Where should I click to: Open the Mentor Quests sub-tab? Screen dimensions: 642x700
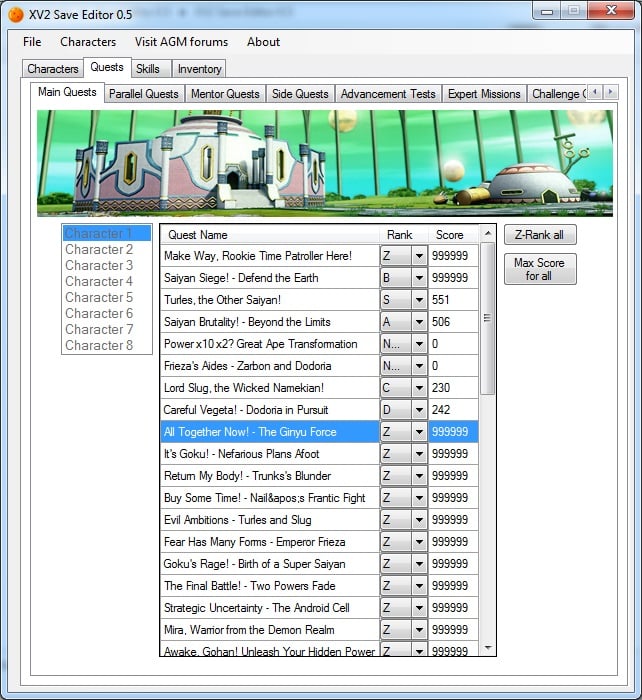[x=225, y=94]
